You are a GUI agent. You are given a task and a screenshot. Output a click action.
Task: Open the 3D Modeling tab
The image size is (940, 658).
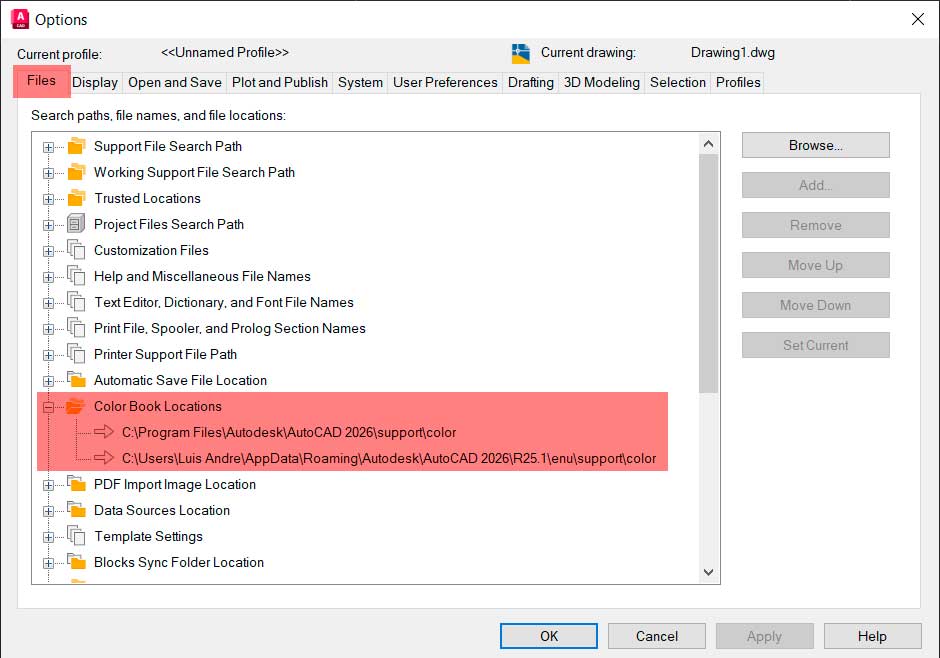pyautogui.click(x=602, y=82)
